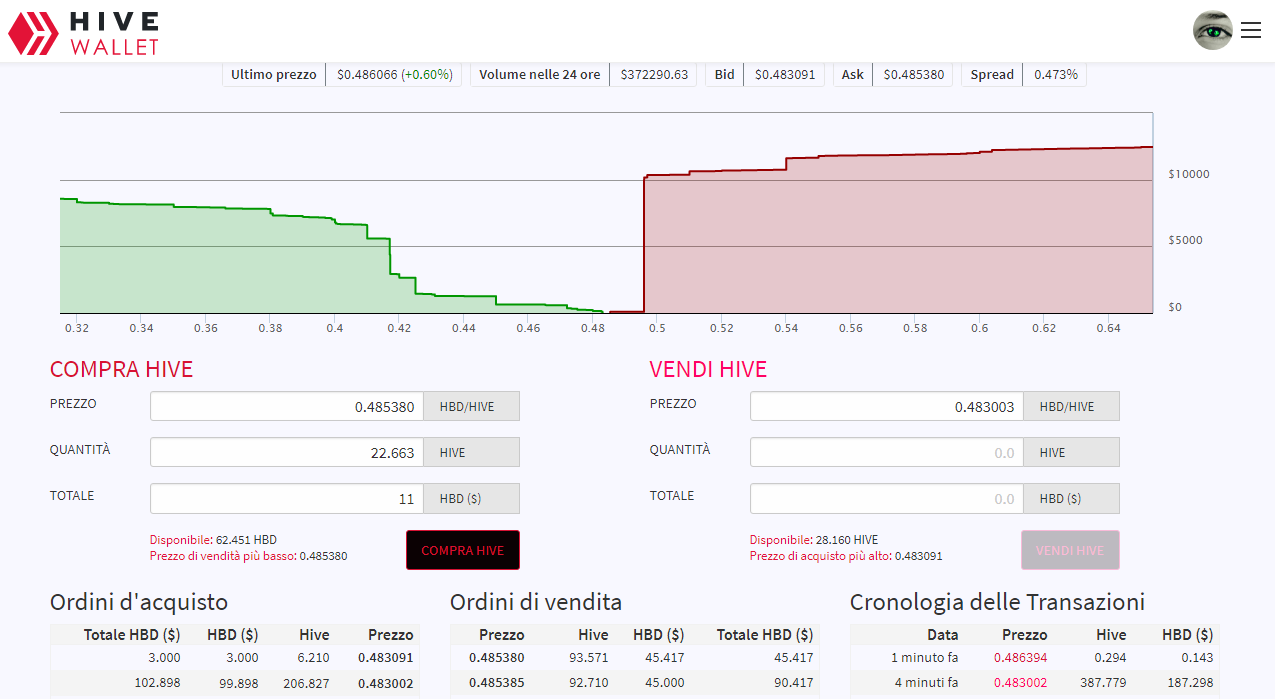This screenshot has height=699, width=1275.
Task: Open the hamburger menu
Action: (x=1250, y=31)
